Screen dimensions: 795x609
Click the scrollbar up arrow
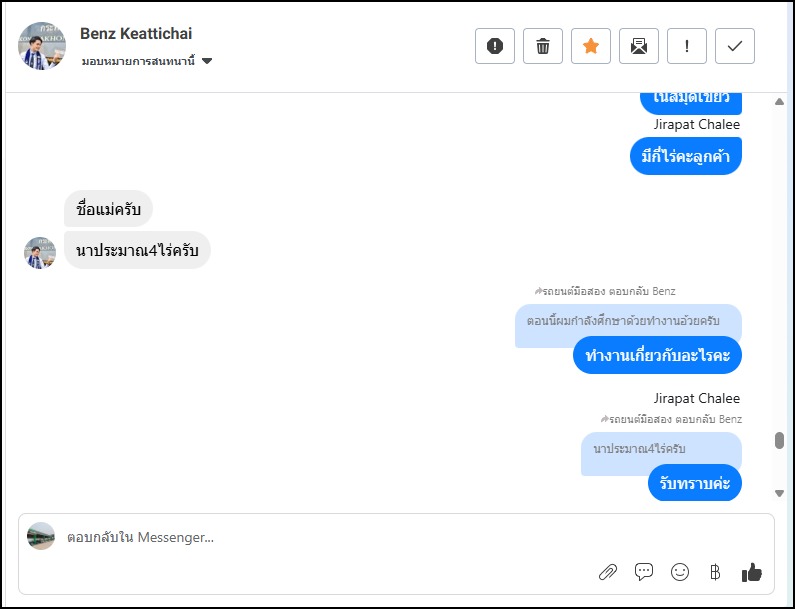780,101
